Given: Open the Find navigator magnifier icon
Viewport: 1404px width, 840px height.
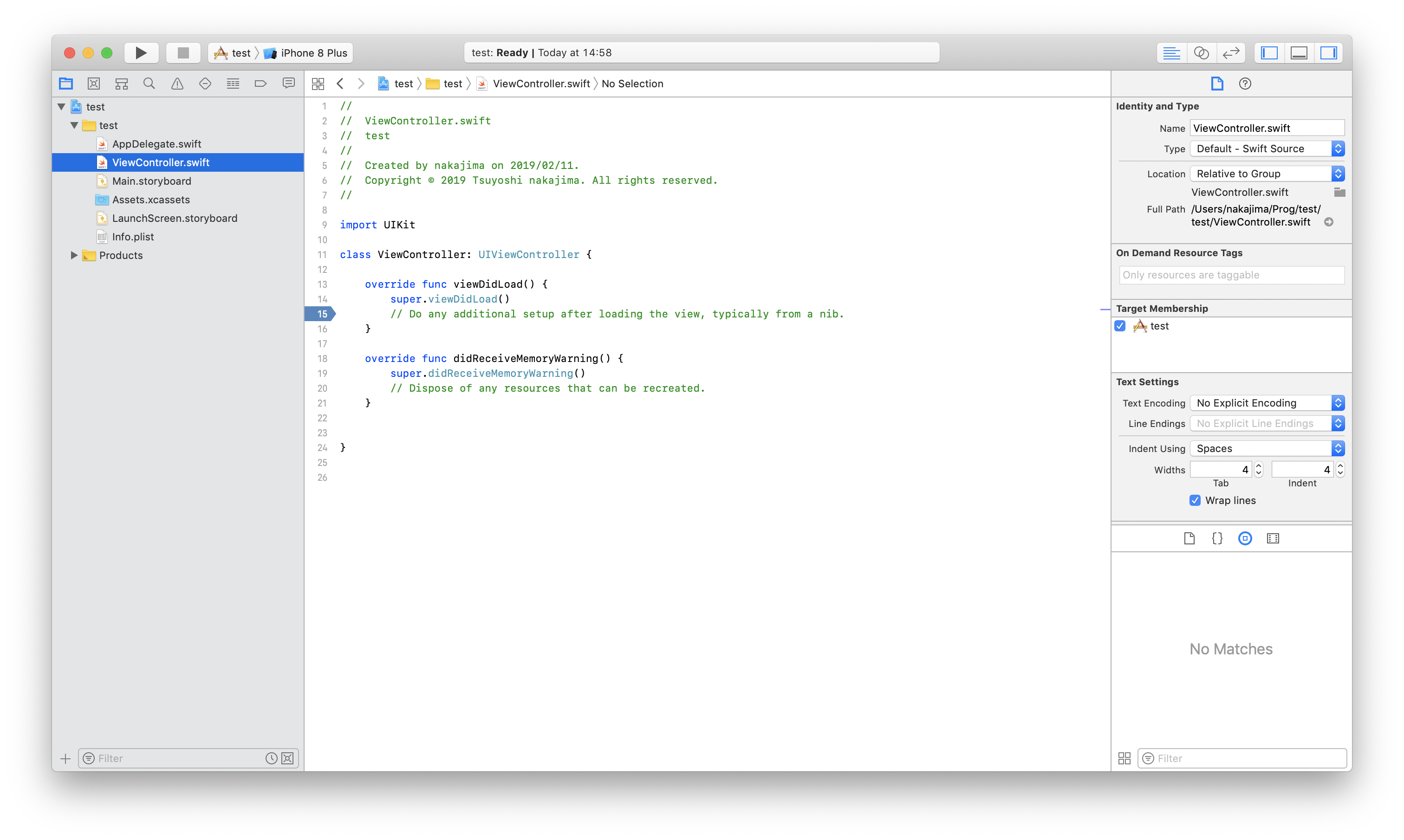Looking at the screenshot, I should [x=149, y=84].
